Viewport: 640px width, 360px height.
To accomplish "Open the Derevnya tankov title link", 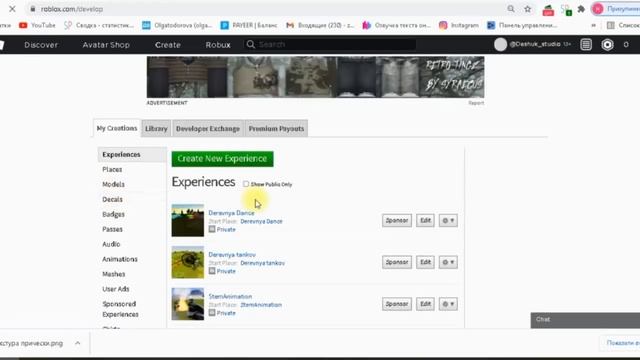I will pyautogui.click(x=232, y=254).
